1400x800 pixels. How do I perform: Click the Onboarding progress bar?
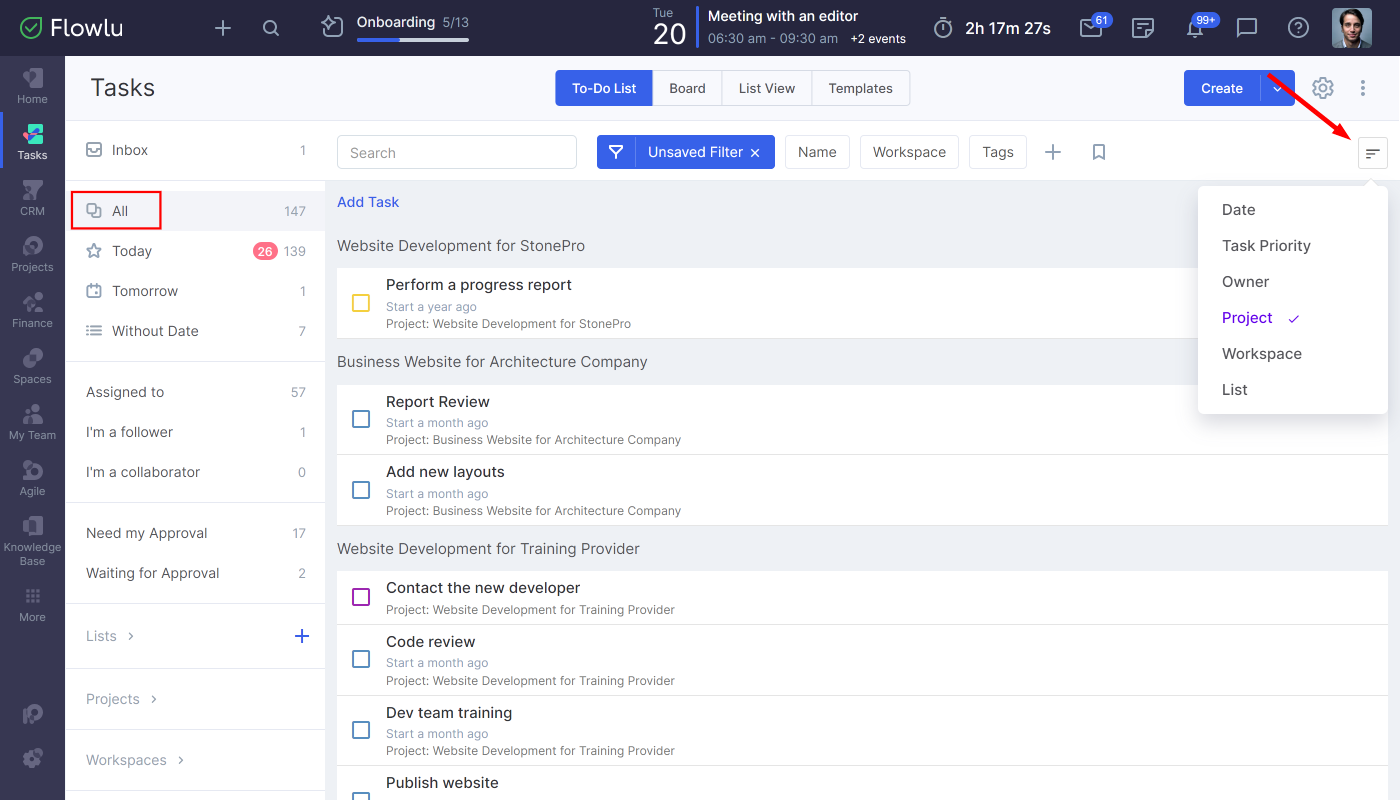click(x=412, y=40)
